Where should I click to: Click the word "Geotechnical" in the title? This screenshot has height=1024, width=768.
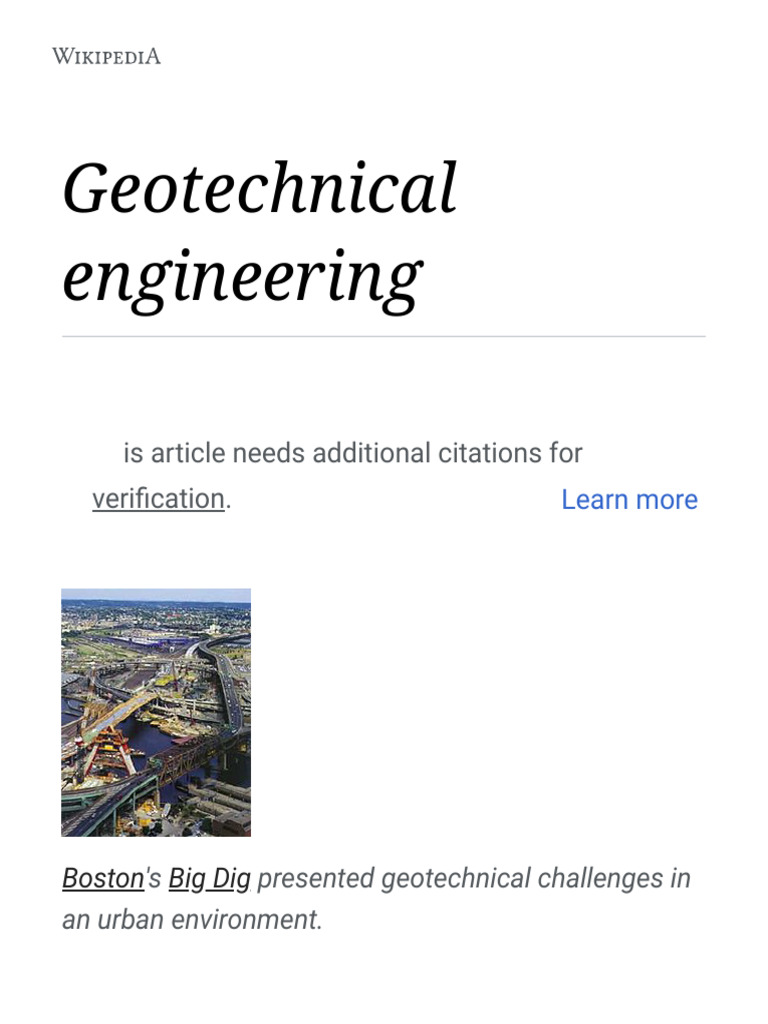(260, 188)
